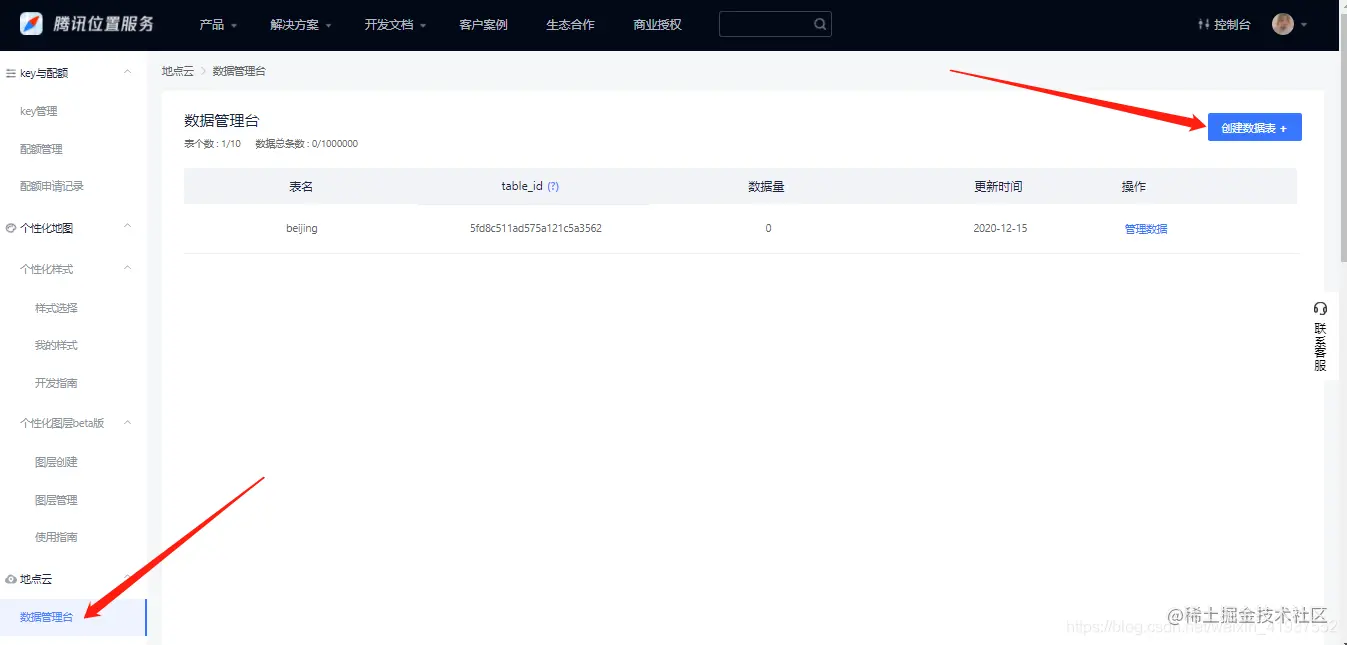Open the 产品 dropdown menu
Screen dimensions: 1347x645
218,24
